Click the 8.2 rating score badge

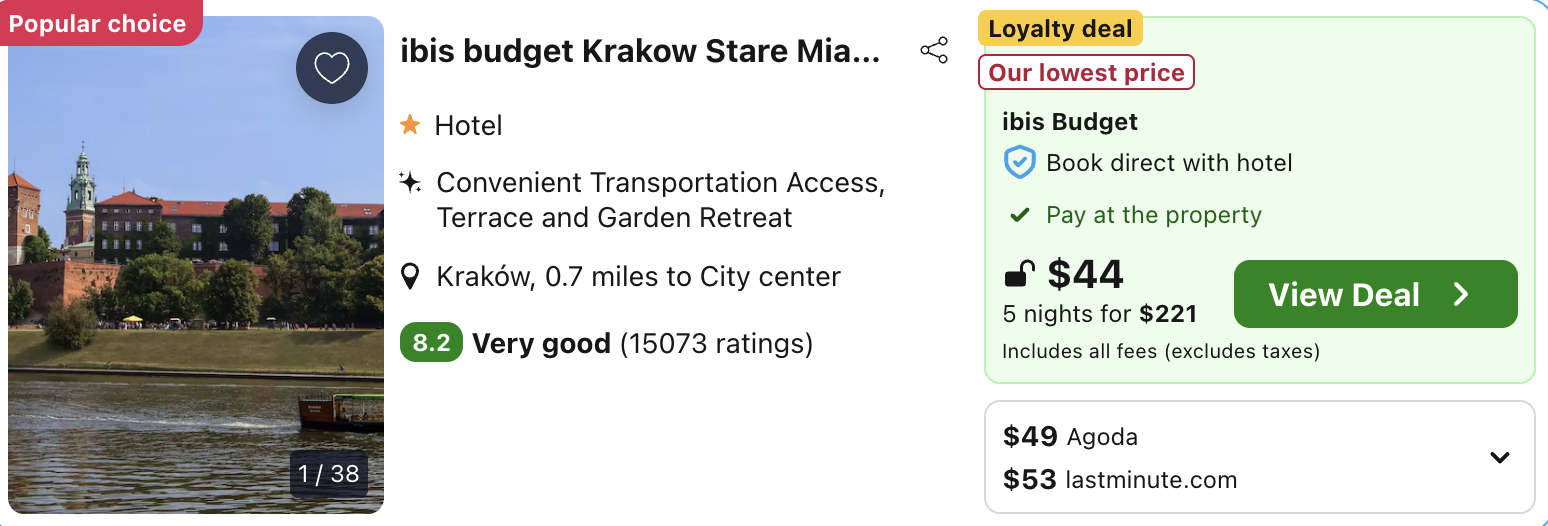[x=431, y=344]
